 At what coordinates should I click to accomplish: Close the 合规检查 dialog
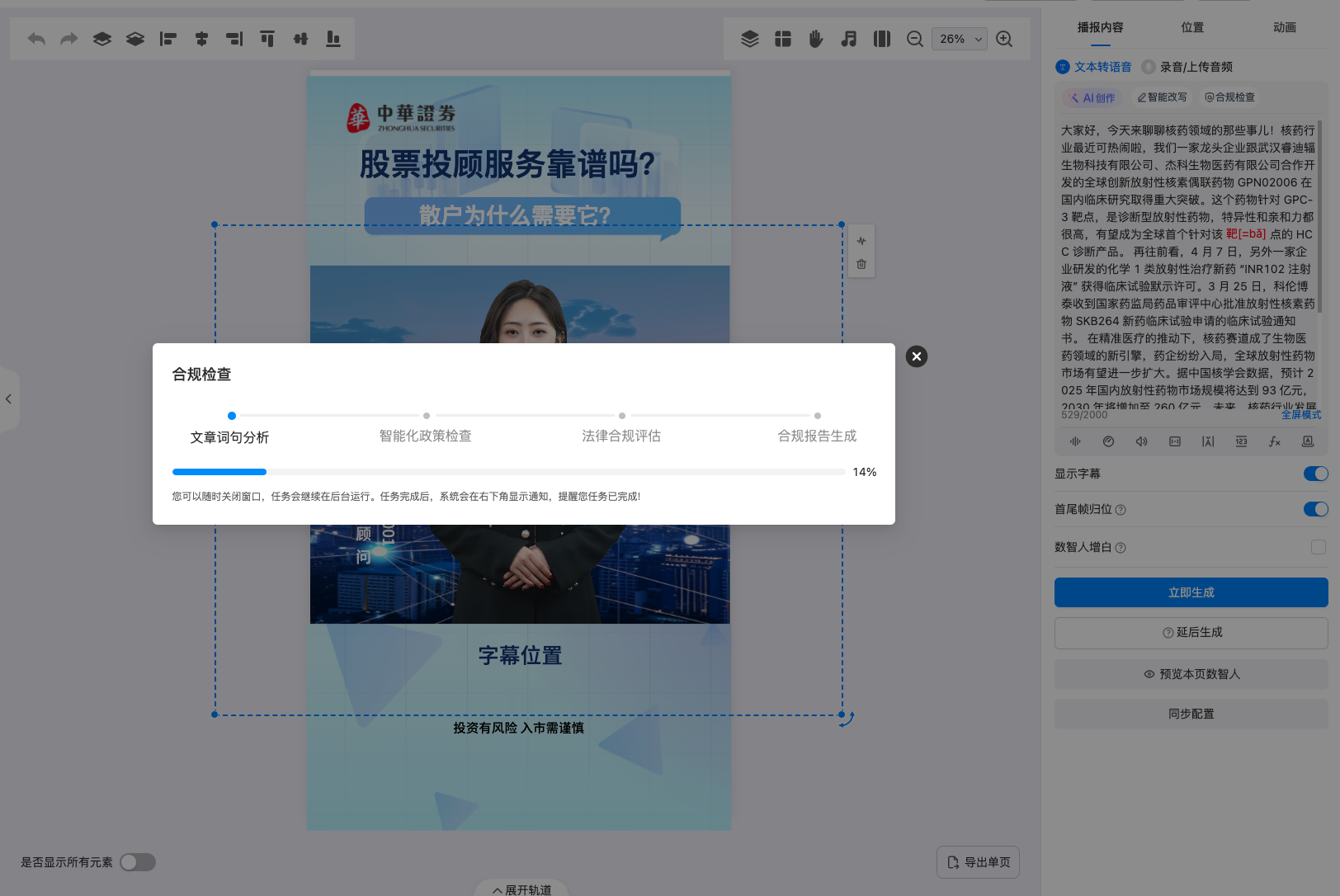coord(917,356)
